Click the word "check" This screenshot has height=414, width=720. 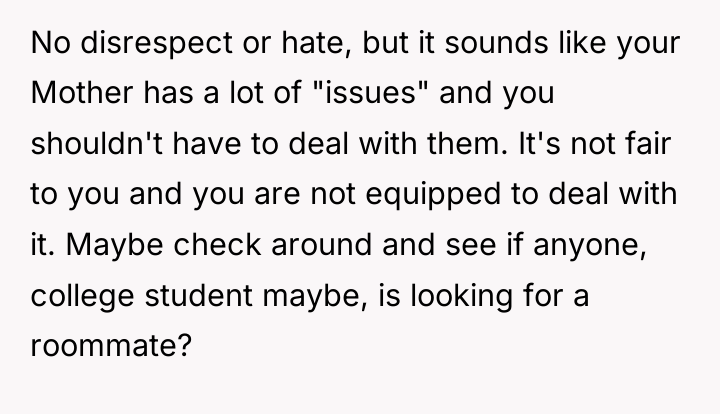(x=217, y=244)
